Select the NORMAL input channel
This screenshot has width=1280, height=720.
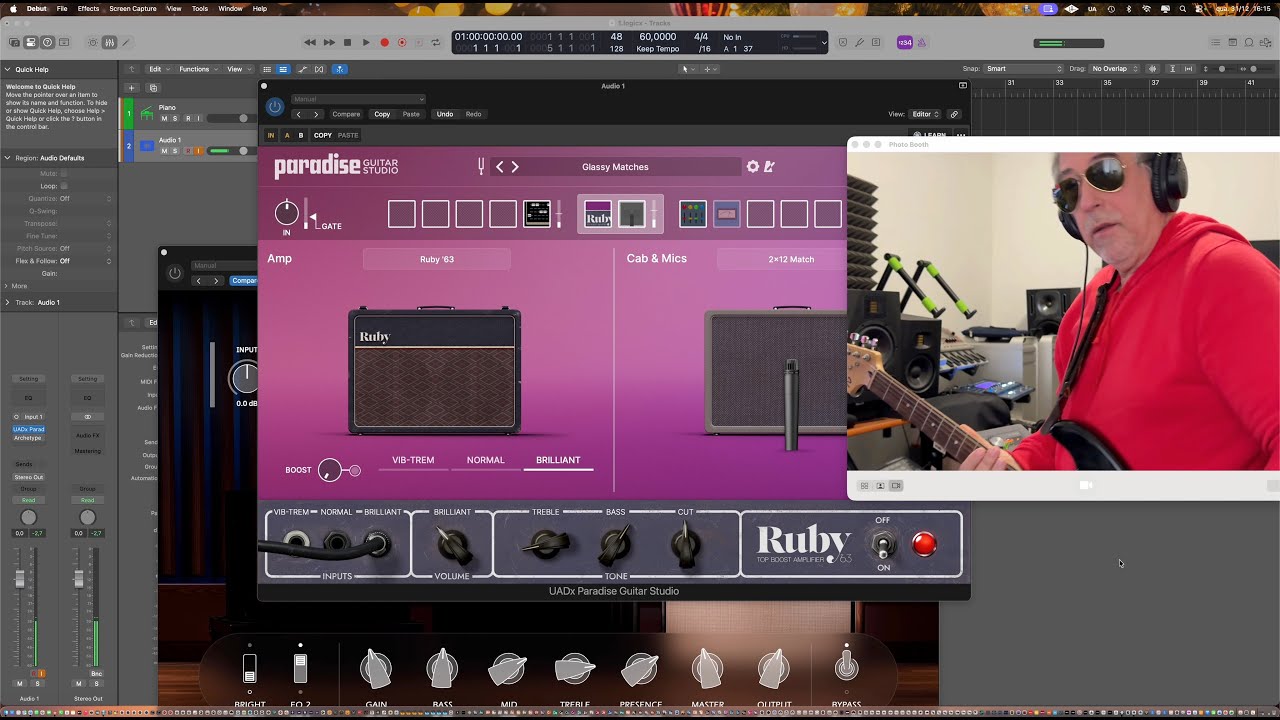[485, 460]
